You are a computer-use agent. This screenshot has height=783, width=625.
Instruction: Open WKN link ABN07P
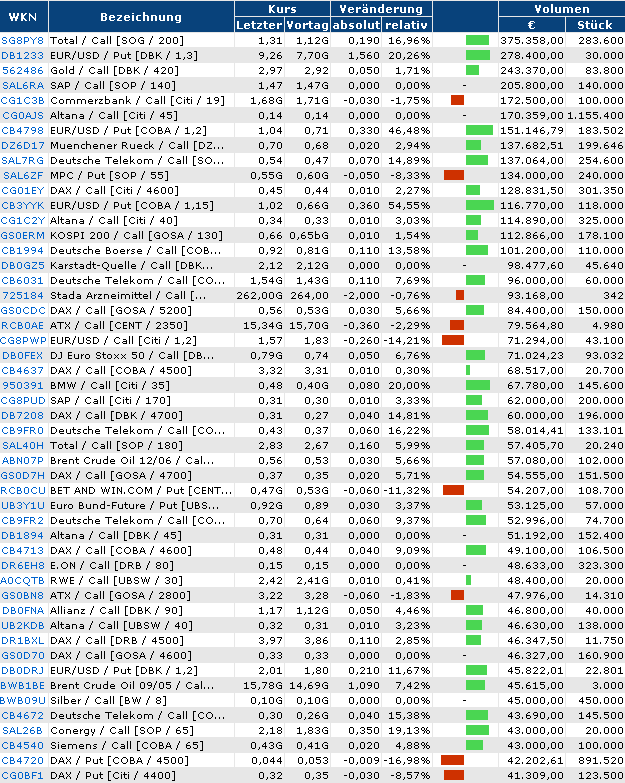pos(22,460)
